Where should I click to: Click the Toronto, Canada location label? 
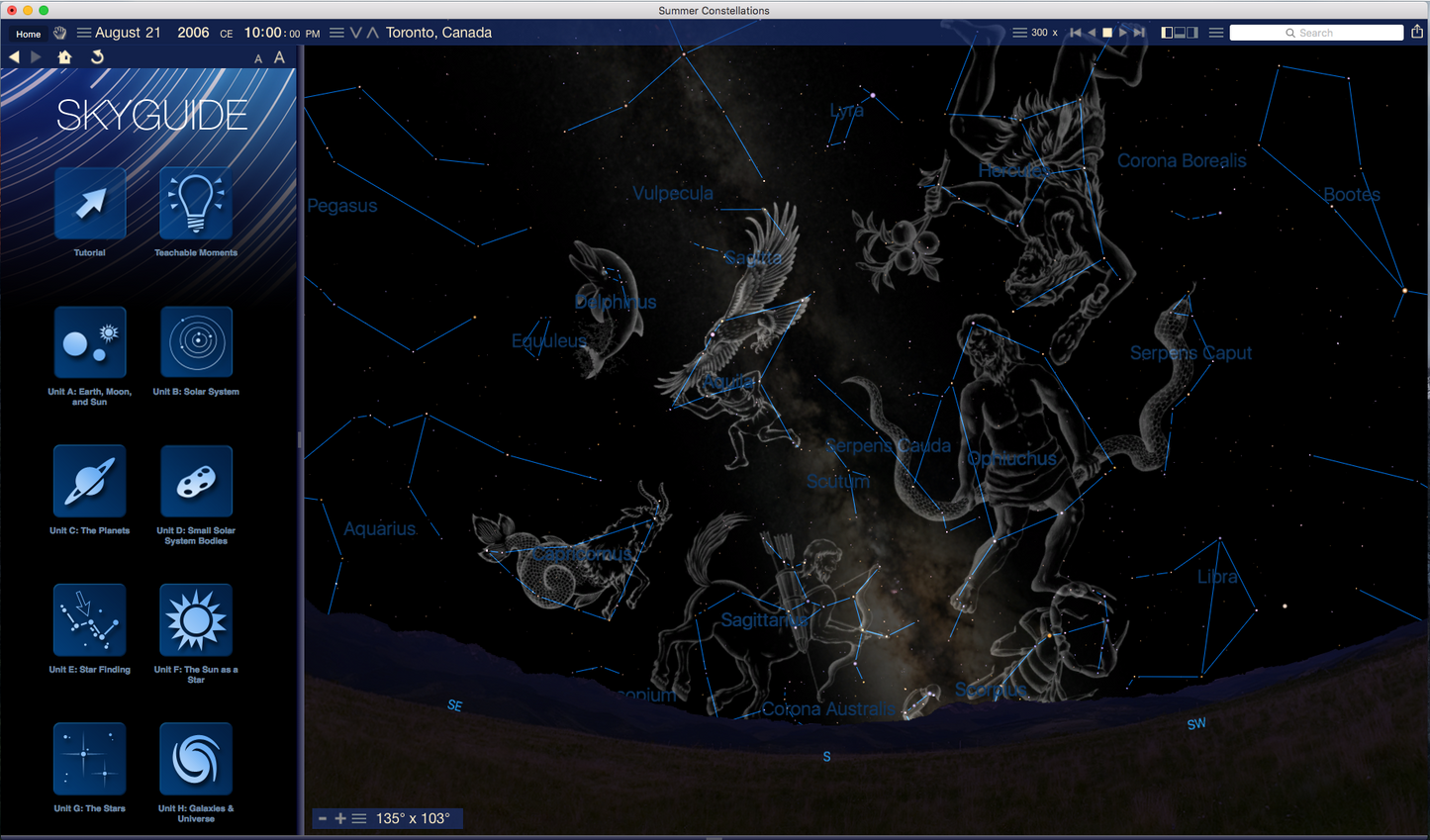pyautogui.click(x=438, y=33)
